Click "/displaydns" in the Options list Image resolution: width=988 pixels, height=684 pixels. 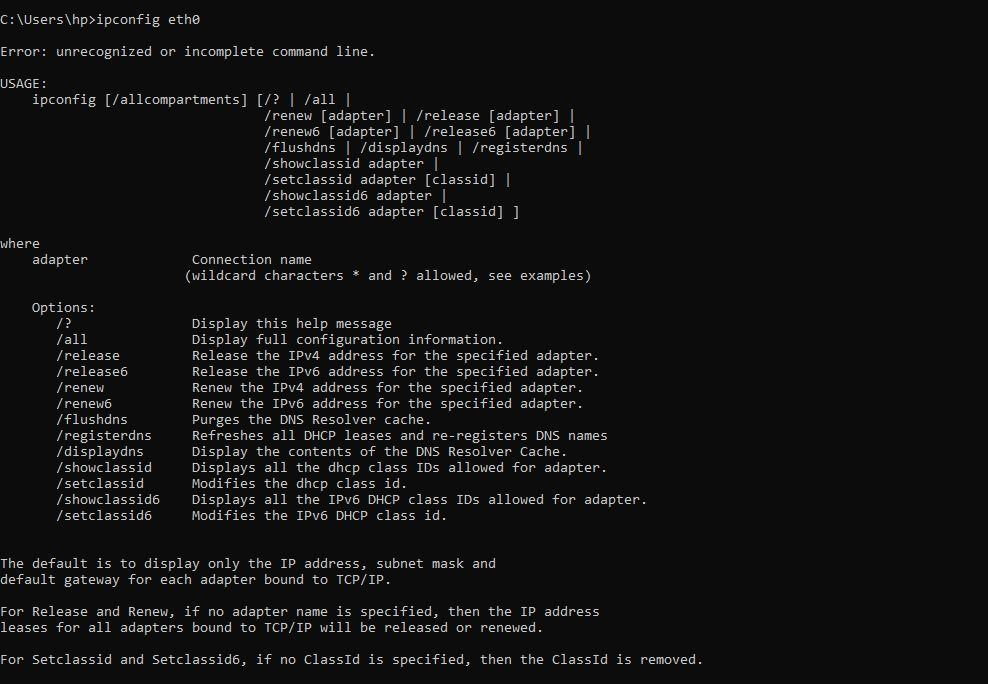coord(100,452)
